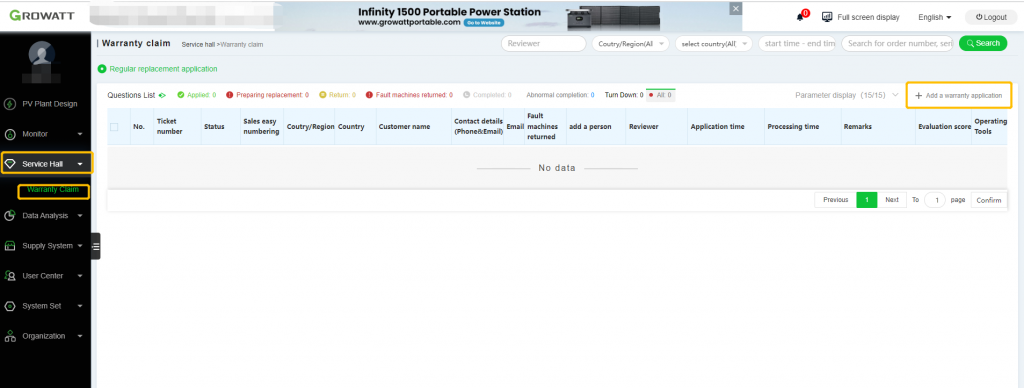Click the Monitor sidebar icon

(10, 134)
